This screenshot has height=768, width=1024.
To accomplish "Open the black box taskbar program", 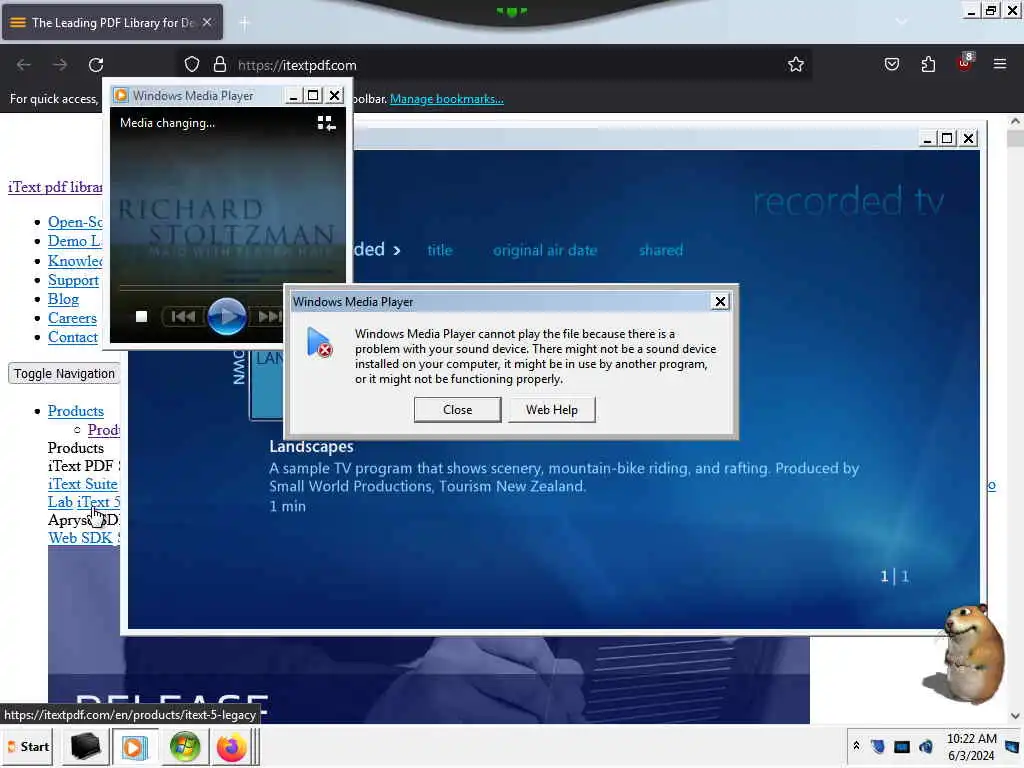I will [x=85, y=746].
